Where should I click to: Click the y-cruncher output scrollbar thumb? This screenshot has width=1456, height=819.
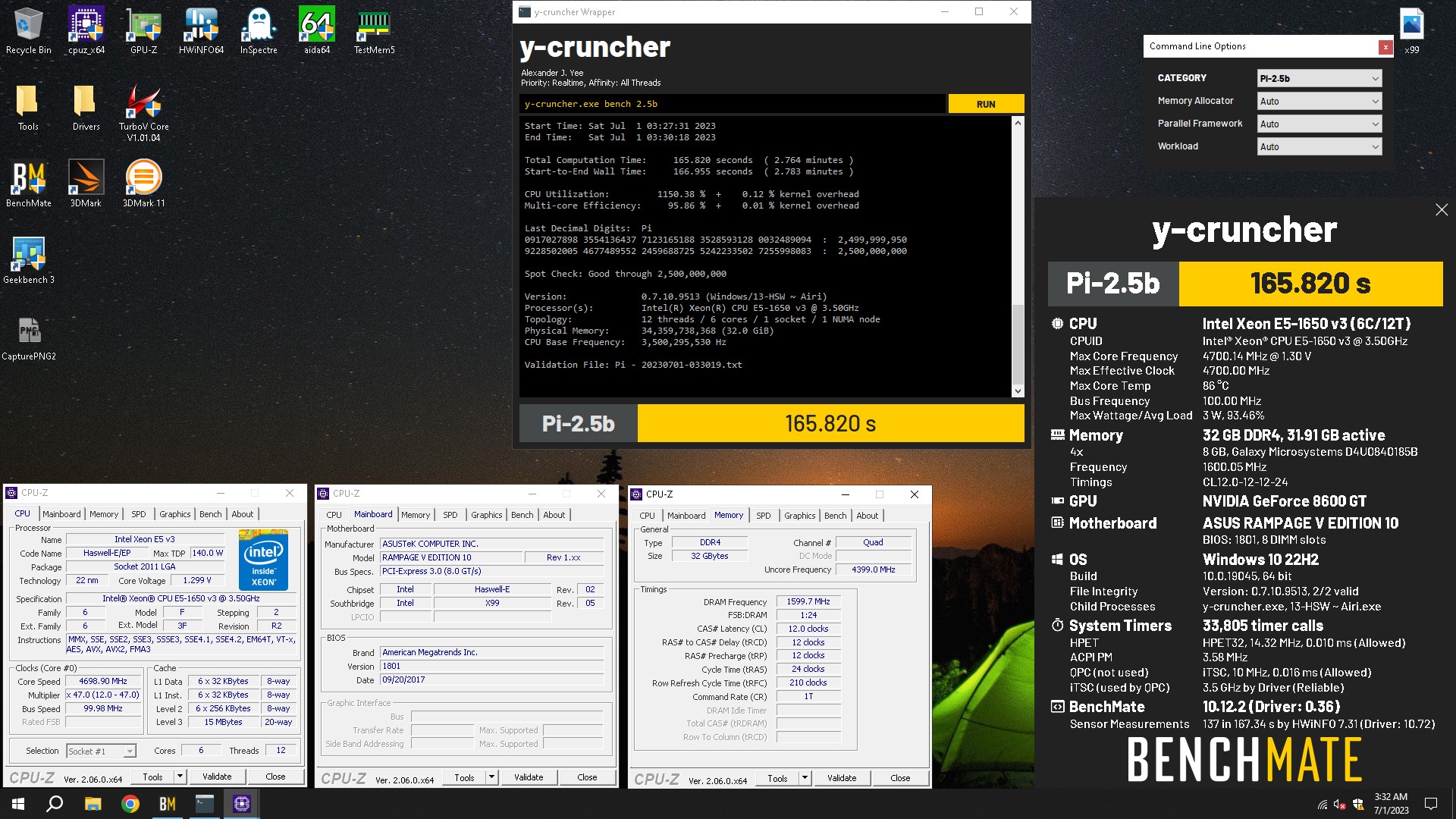click(x=1018, y=345)
